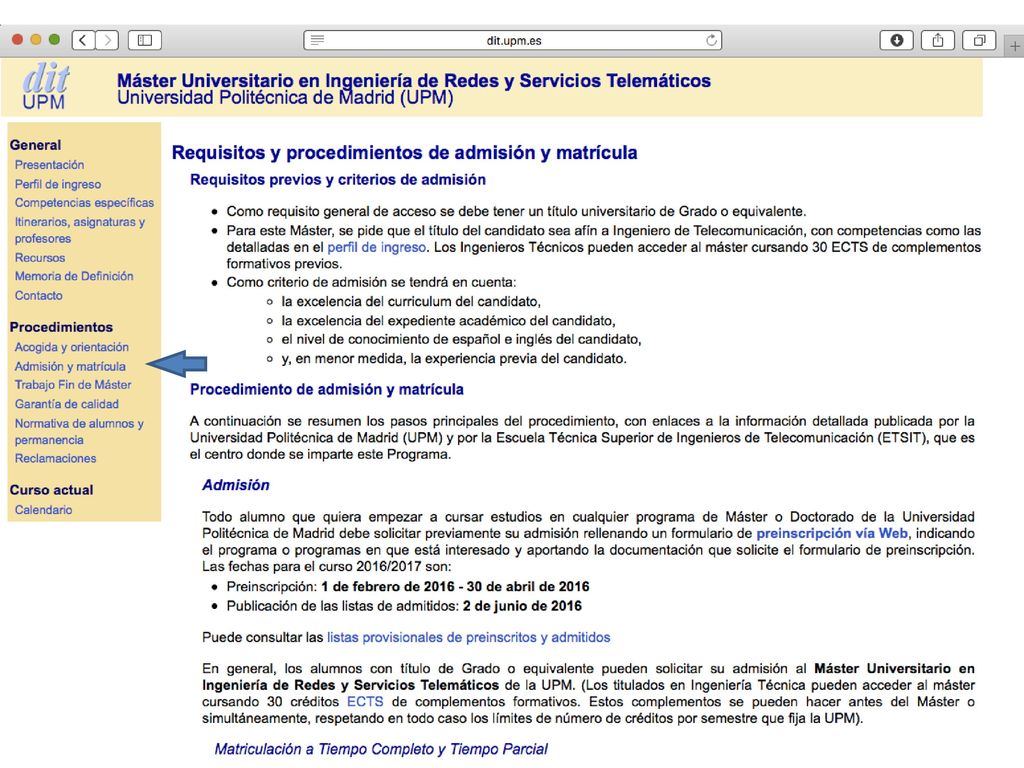Add a new tab with the plus button
Viewport: 1024px width, 768px height.
pos(1014,46)
